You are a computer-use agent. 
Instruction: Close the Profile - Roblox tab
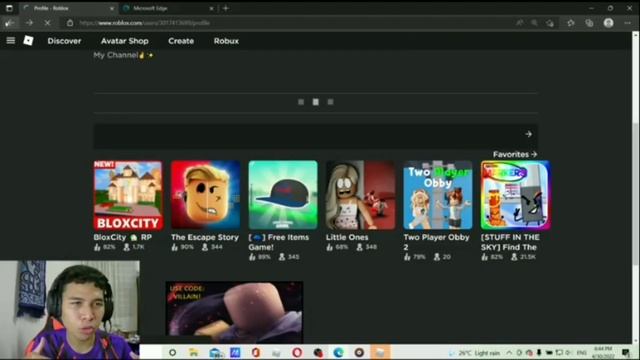click(112, 8)
